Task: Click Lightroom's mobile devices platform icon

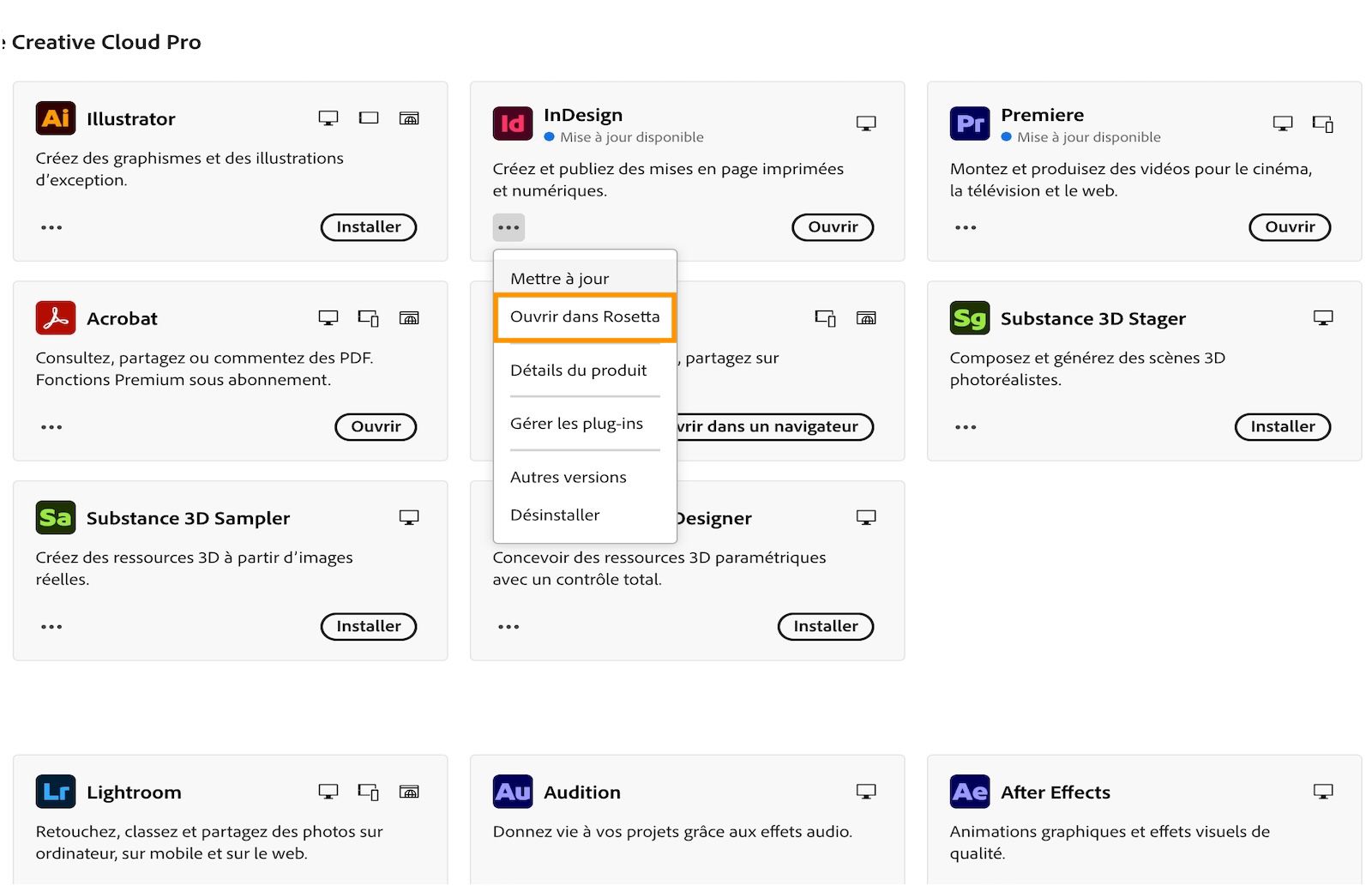Action: coord(369,792)
